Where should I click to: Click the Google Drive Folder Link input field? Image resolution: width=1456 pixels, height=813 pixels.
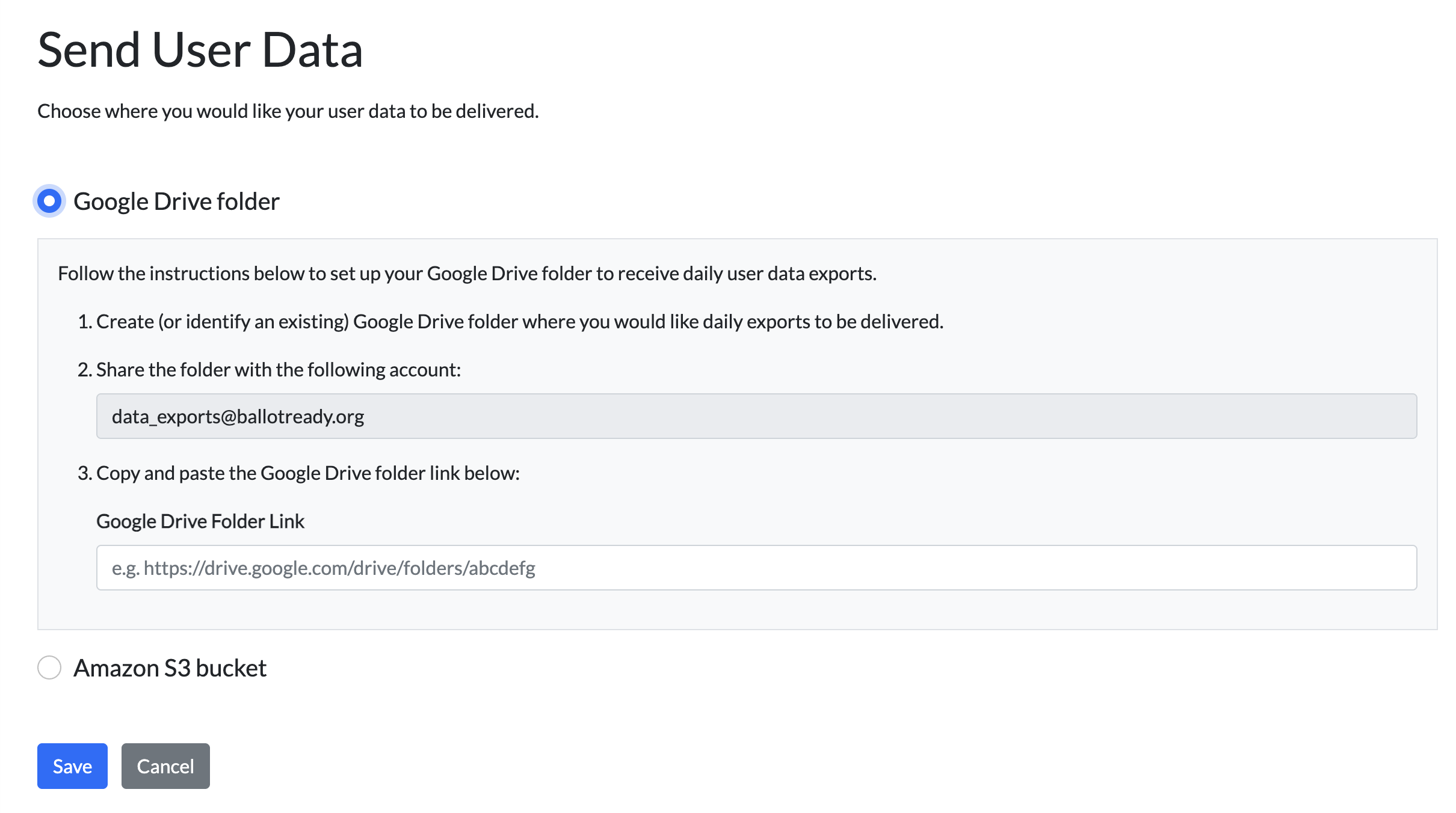[756, 568]
